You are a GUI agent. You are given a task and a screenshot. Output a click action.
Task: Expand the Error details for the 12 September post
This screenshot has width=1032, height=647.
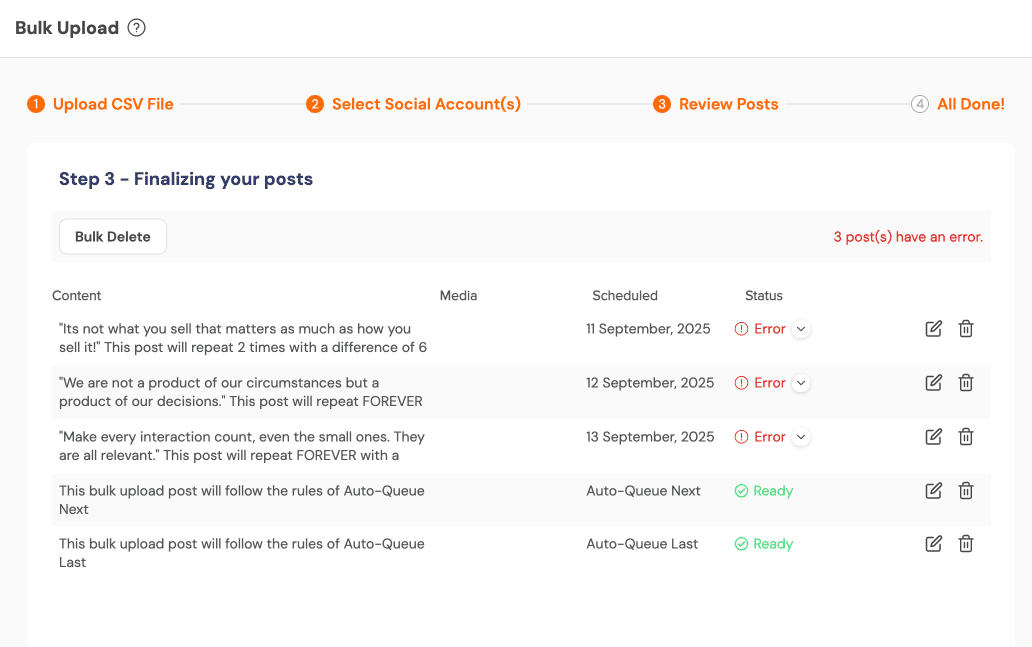click(800, 382)
